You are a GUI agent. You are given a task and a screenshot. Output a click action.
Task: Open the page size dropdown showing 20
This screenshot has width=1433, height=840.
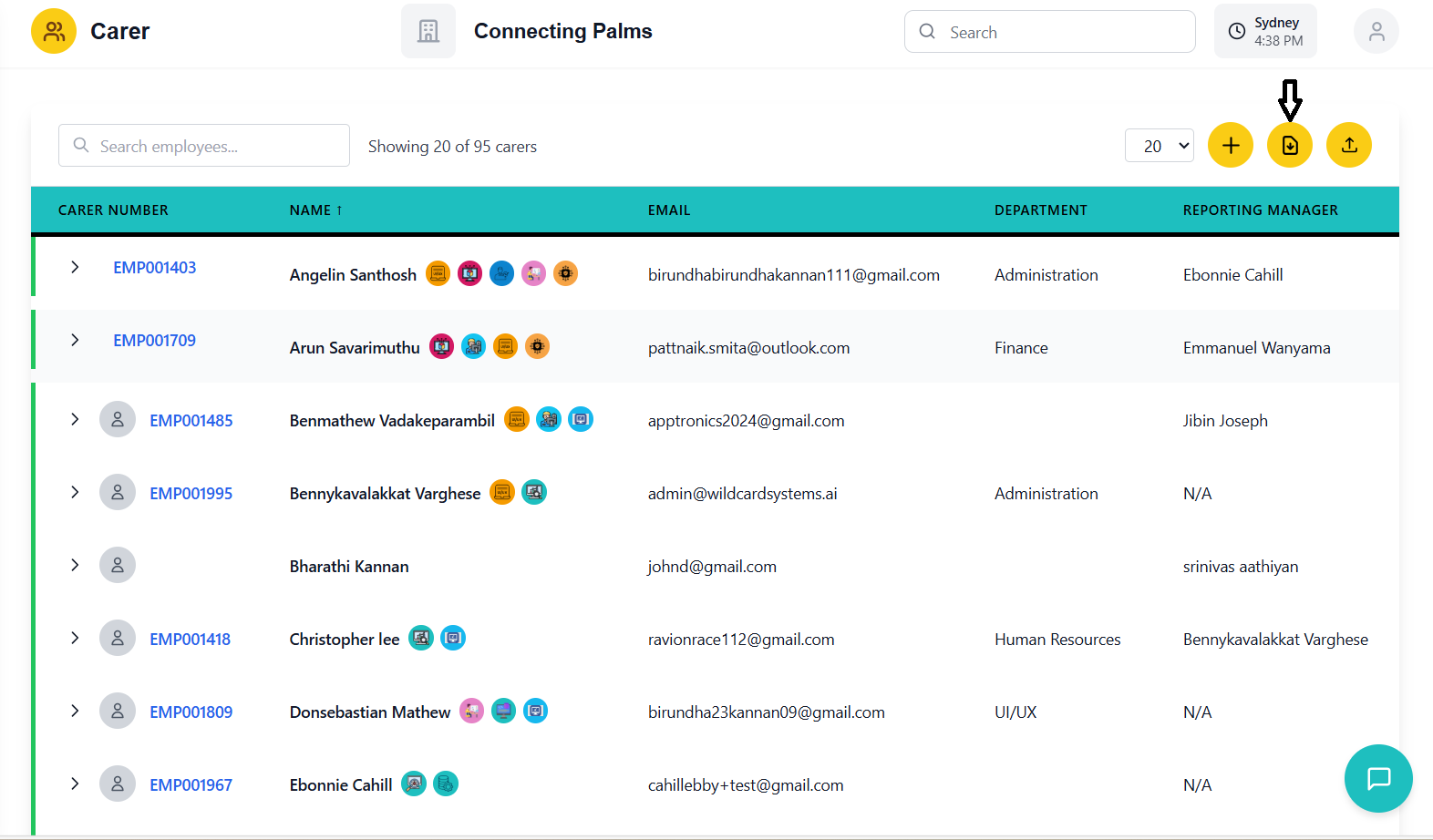1159,146
